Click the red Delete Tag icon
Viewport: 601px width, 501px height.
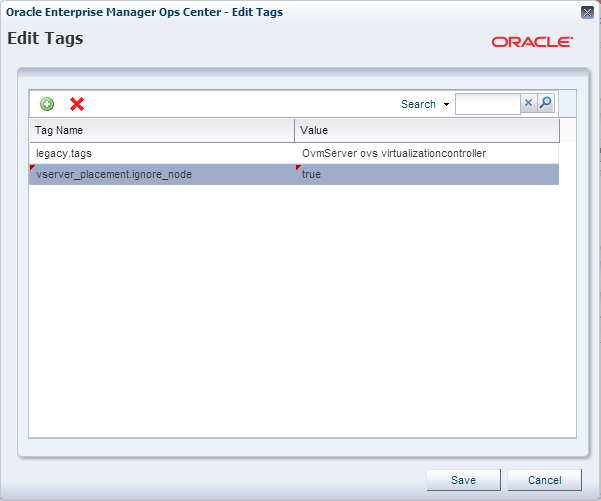pos(77,104)
